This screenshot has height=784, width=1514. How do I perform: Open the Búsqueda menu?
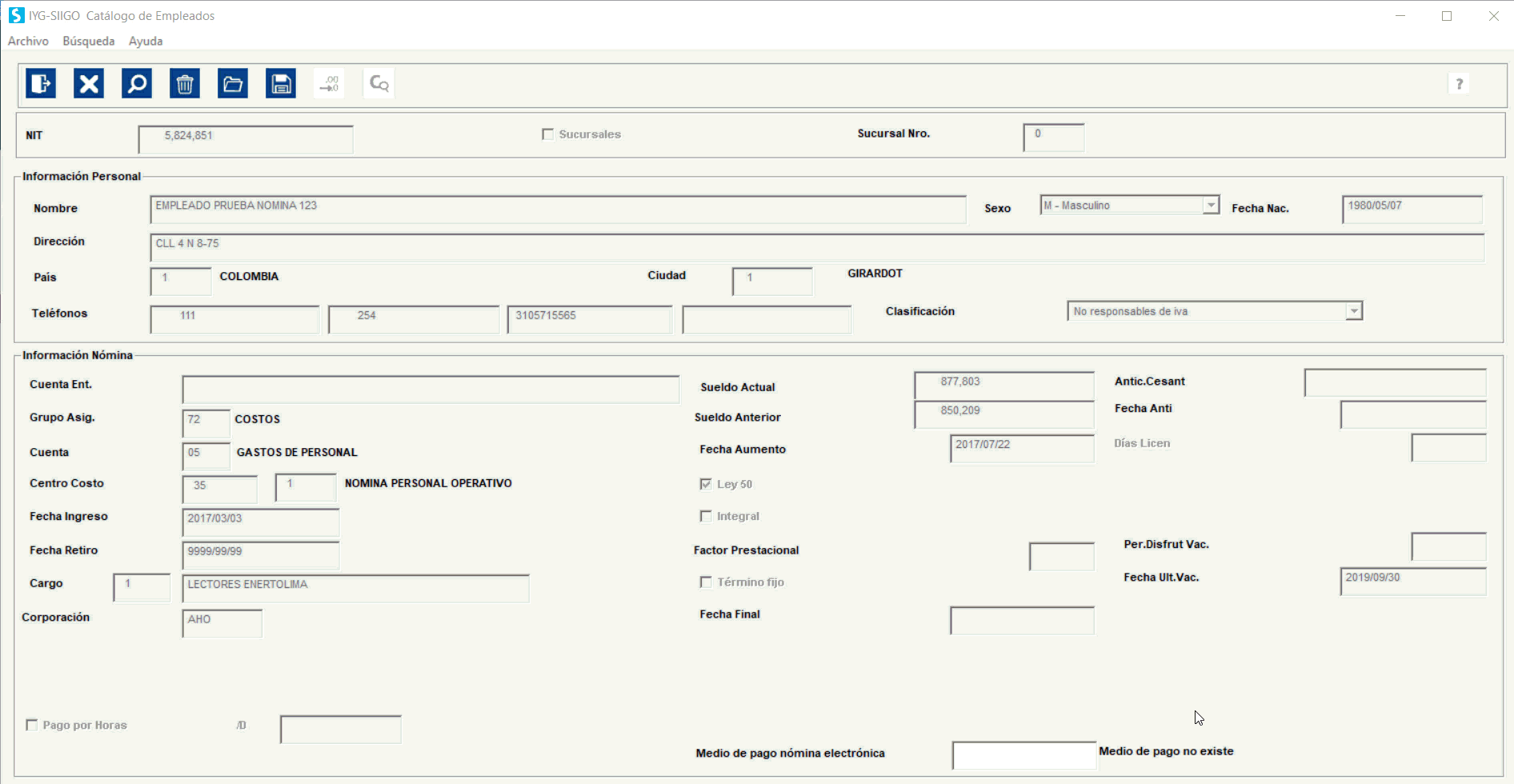tap(88, 41)
